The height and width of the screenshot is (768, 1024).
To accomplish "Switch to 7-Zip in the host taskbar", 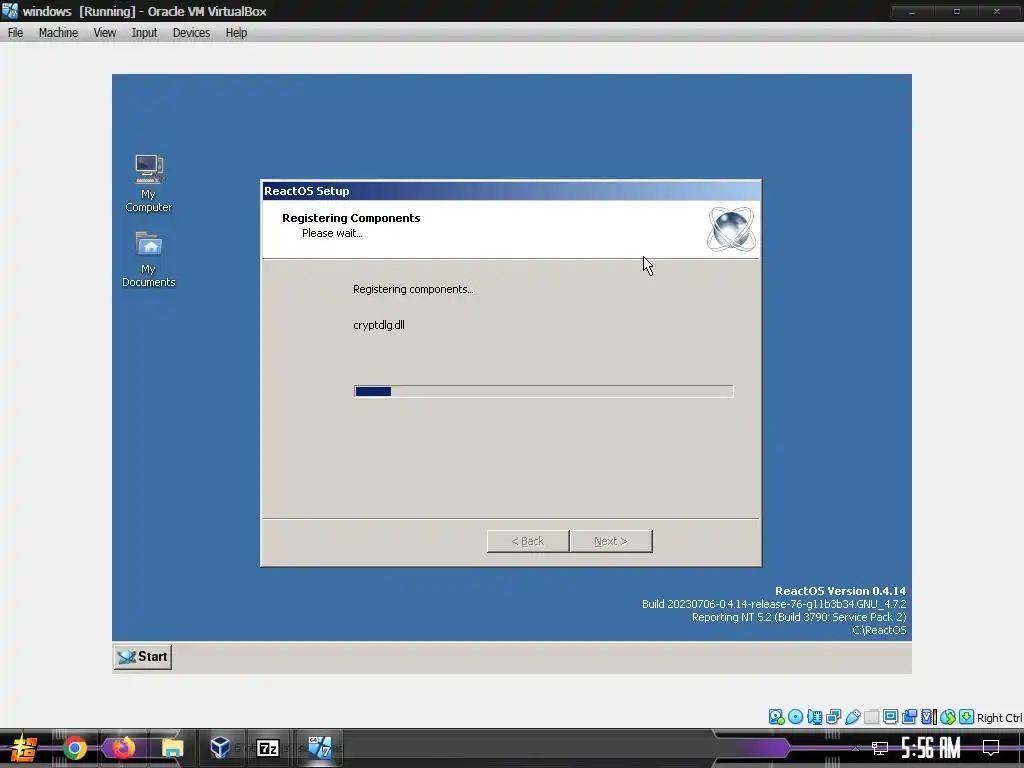I will click(x=268, y=748).
